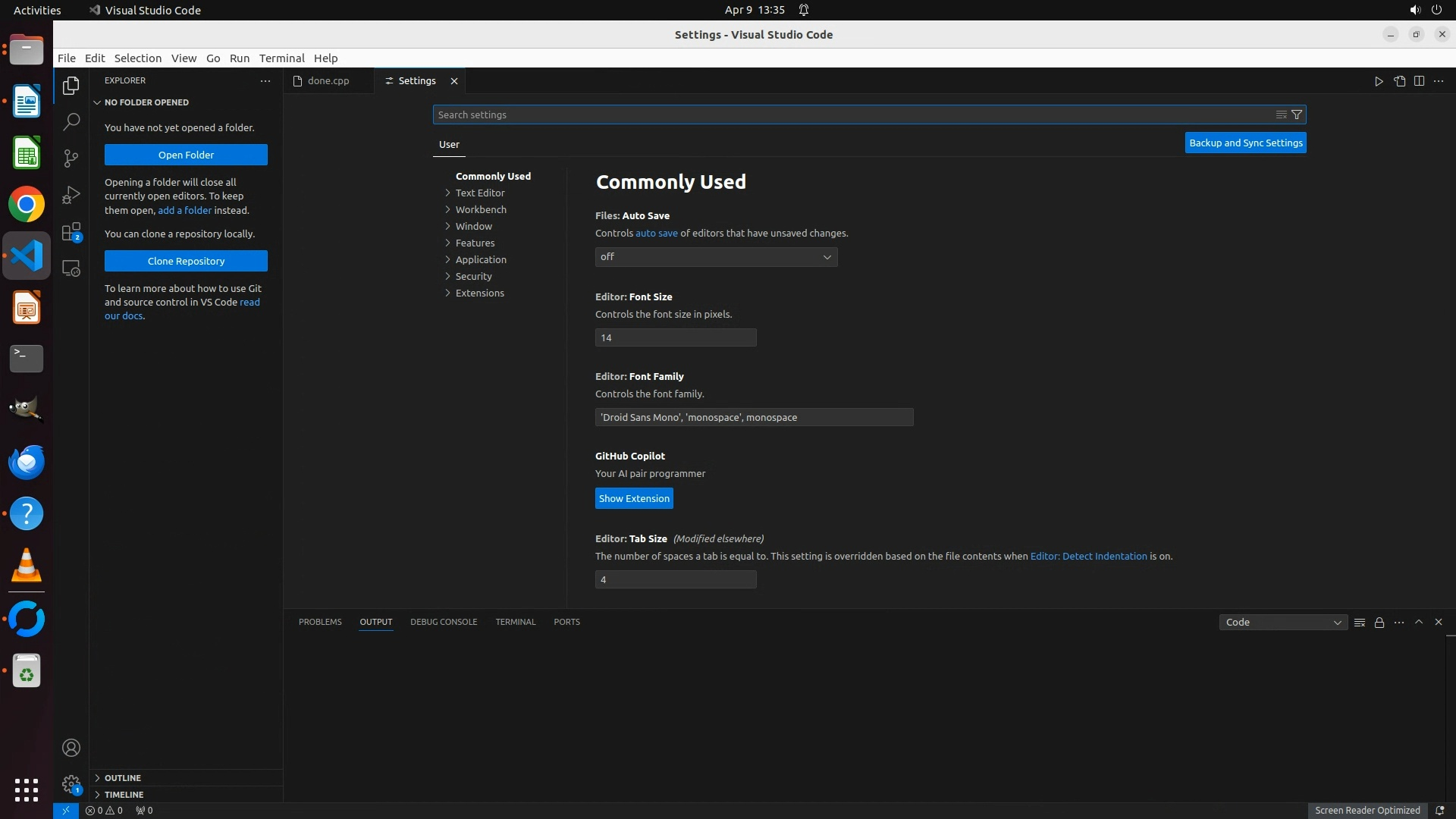Viewport: 1456px width, 819px height.
Task: Click the Font Size input field
Action: [x=675, y=337]
